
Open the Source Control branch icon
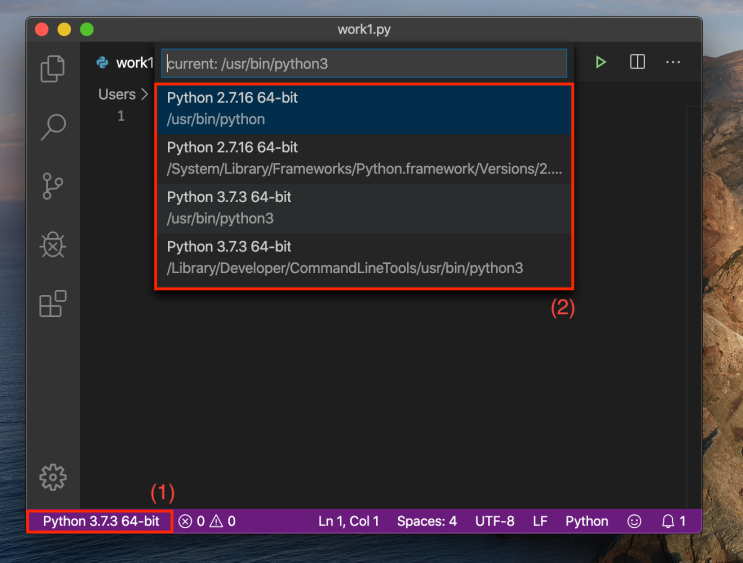click(x=53, y=186)
